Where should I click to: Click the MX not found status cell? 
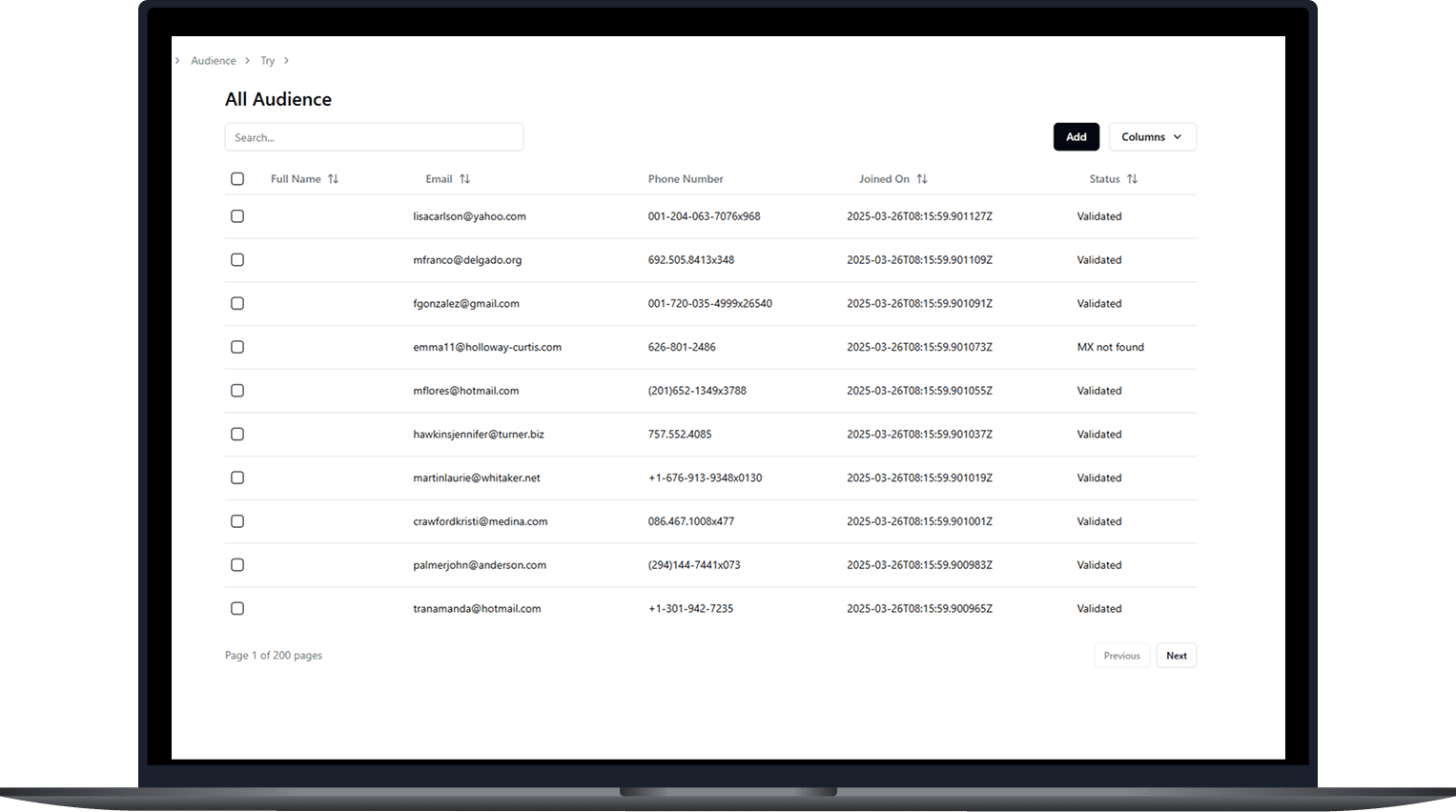click(1110, 347)
